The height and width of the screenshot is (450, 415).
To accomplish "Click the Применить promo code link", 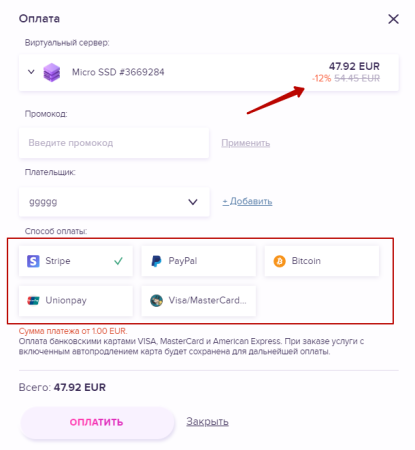I will [246, 143].
